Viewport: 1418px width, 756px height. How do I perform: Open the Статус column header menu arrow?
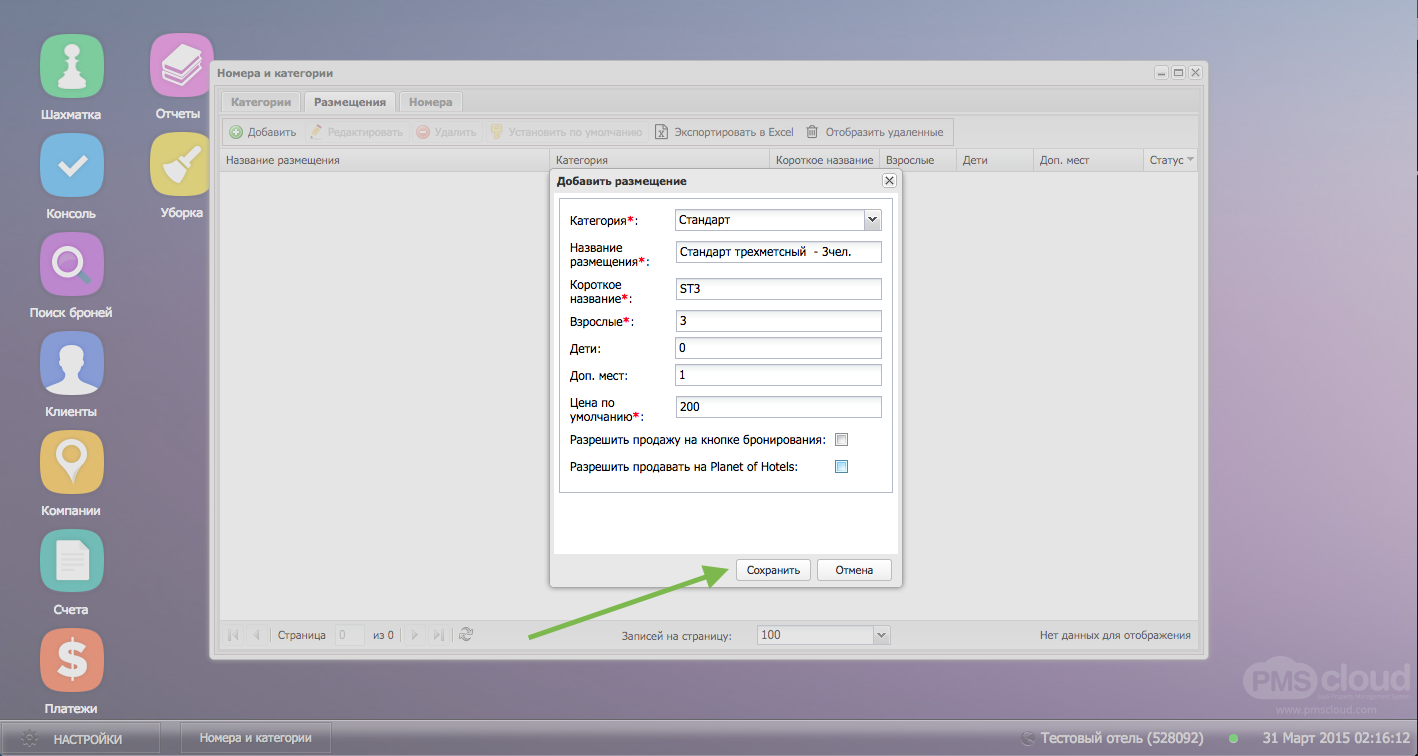pyautogui.click(x=1190, y=160)
